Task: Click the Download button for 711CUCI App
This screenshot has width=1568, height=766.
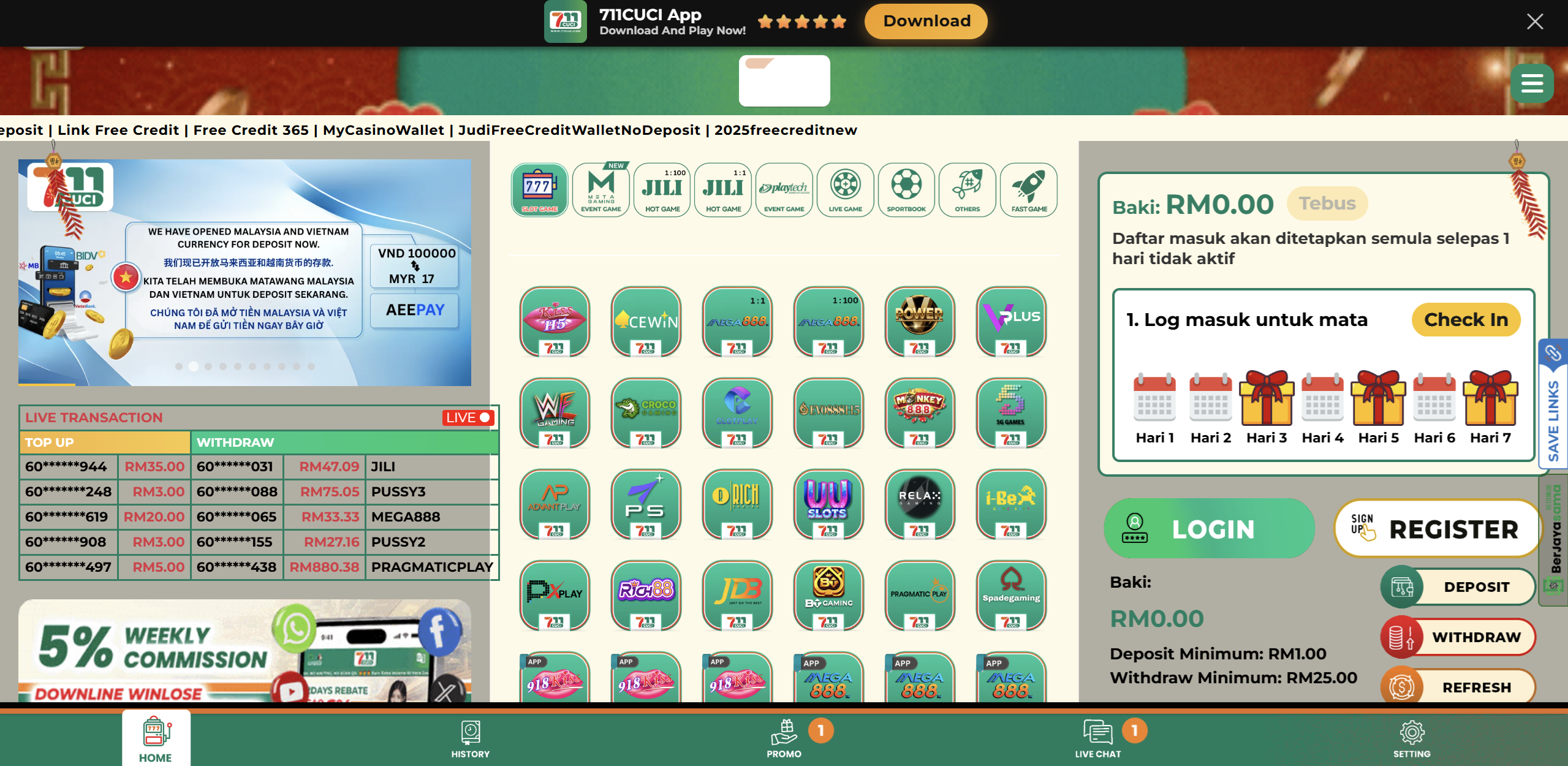Action: 925,21
